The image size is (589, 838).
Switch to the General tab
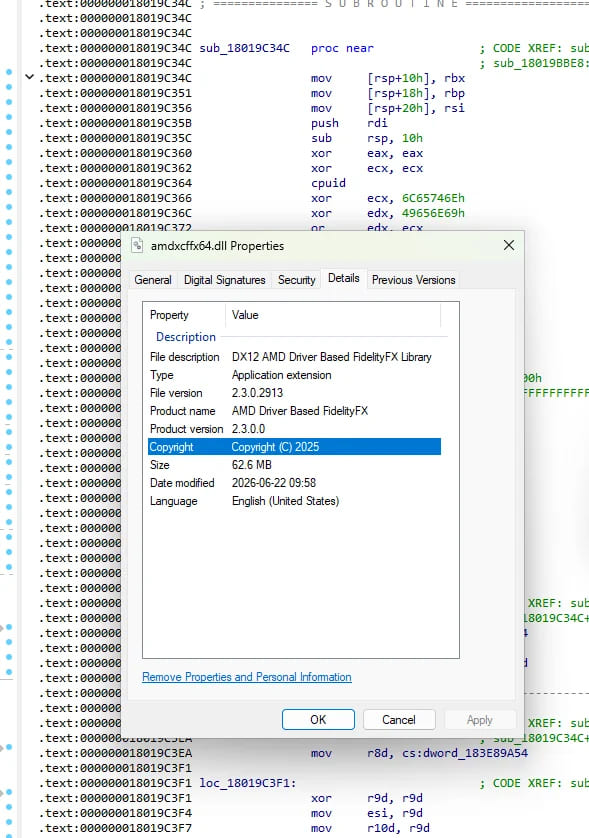(x=153, y=280)
